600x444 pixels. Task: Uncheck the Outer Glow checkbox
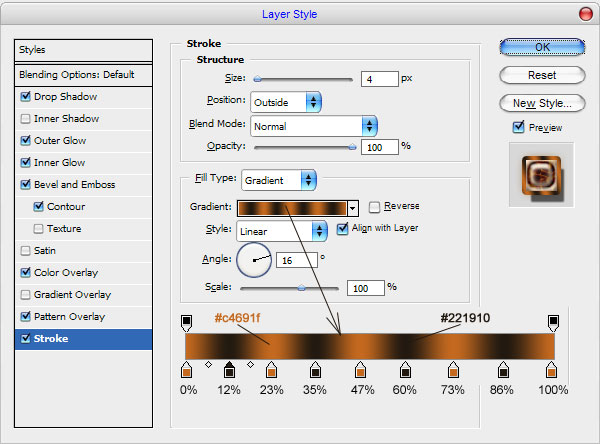click(x=26, y=140)
